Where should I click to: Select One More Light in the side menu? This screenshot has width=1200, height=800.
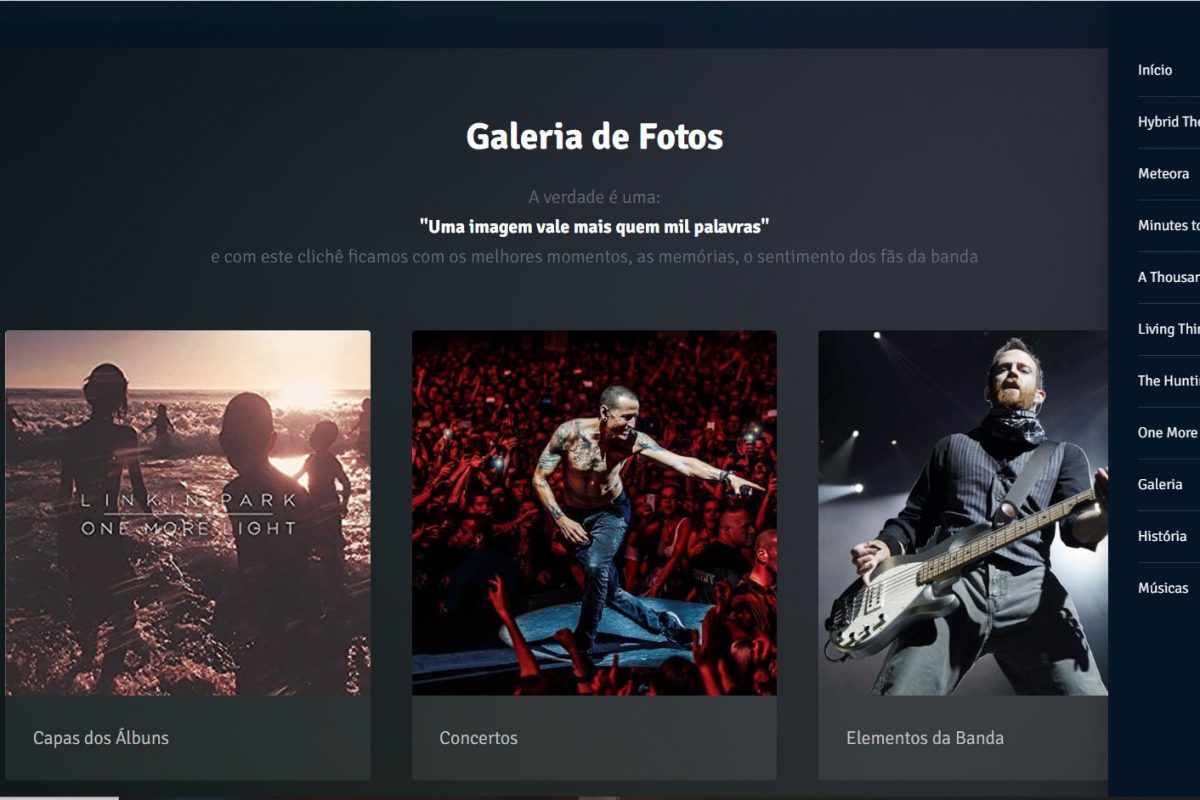(1167, 433)
